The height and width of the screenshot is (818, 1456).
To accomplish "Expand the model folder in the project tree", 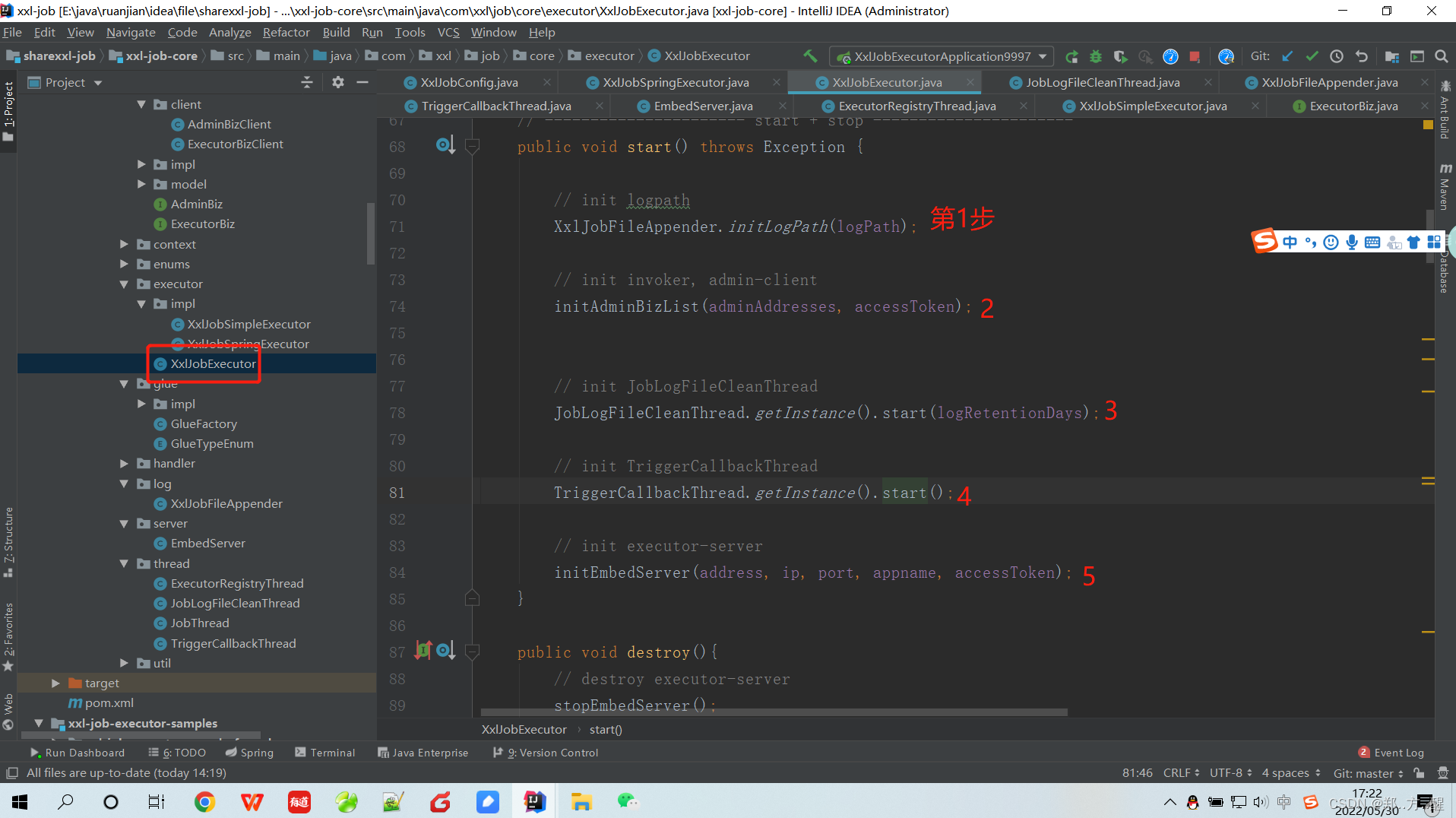I will click(141, 184).
